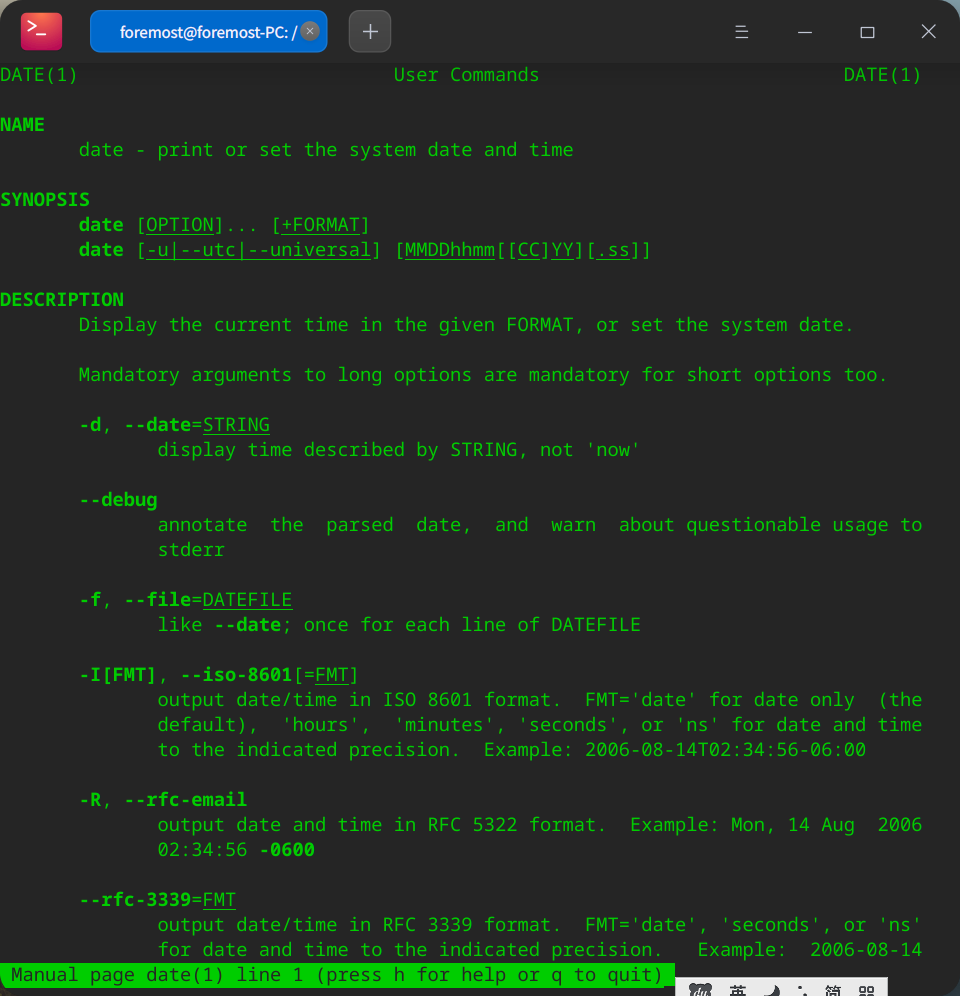Viewport: 960px width, 996px height.
Task: Toggle English input via the 英 icon
Action: pos(738,990)
